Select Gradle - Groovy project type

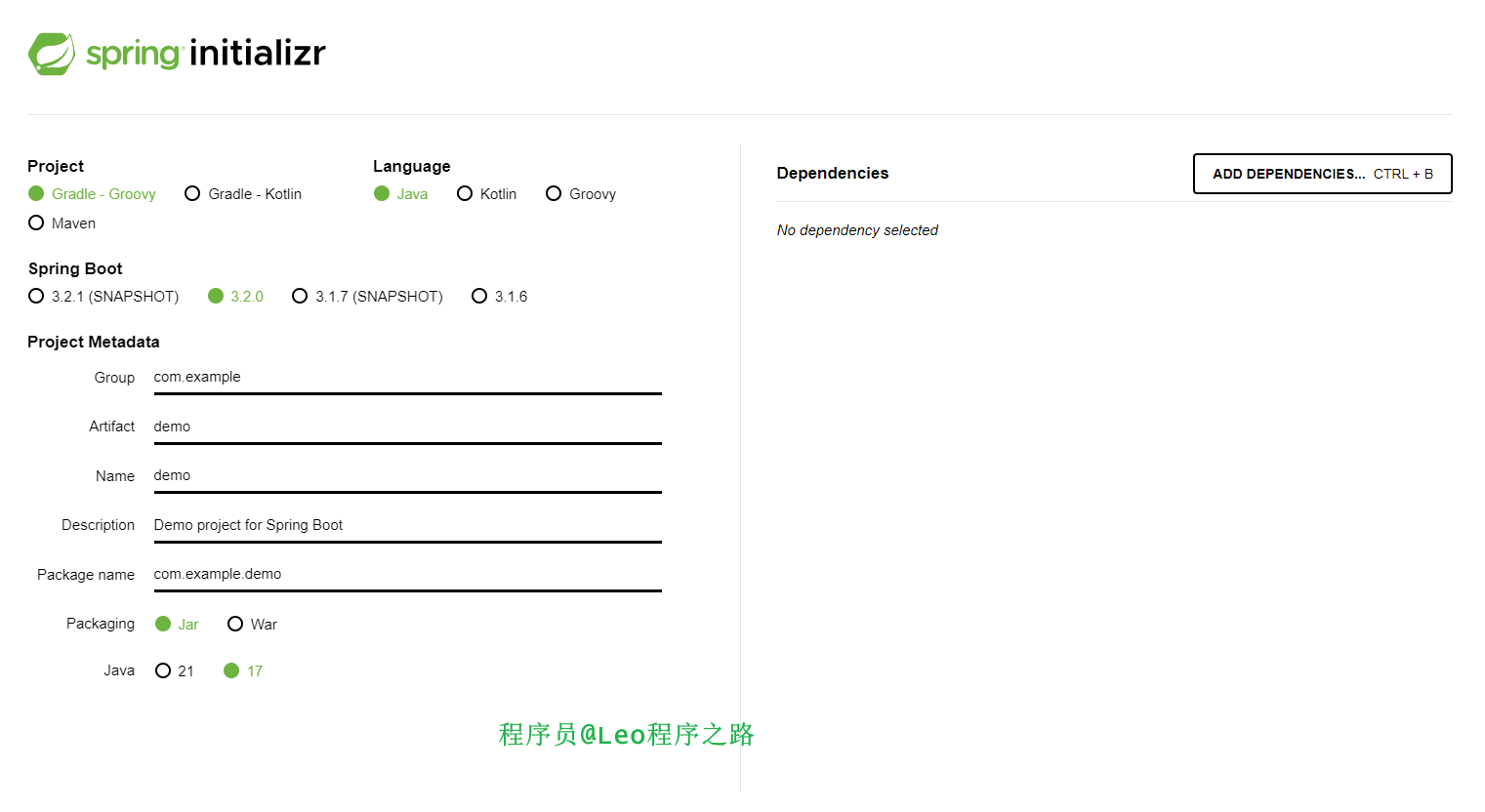click(93, 194)
